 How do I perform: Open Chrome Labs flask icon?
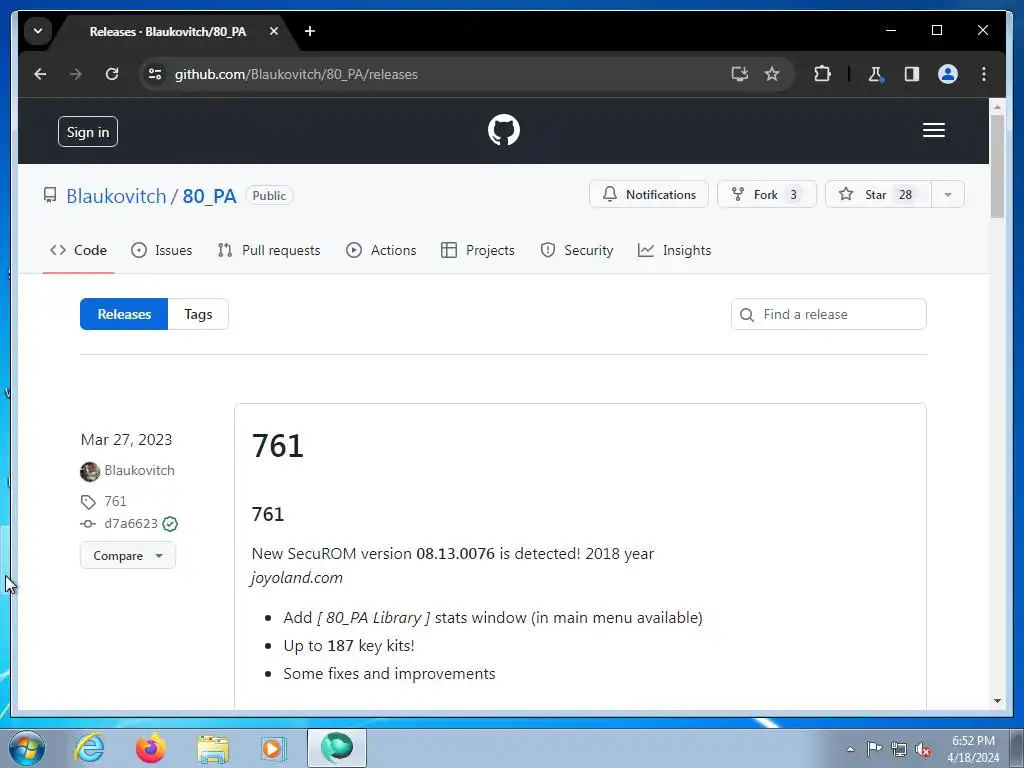(876, 74)
